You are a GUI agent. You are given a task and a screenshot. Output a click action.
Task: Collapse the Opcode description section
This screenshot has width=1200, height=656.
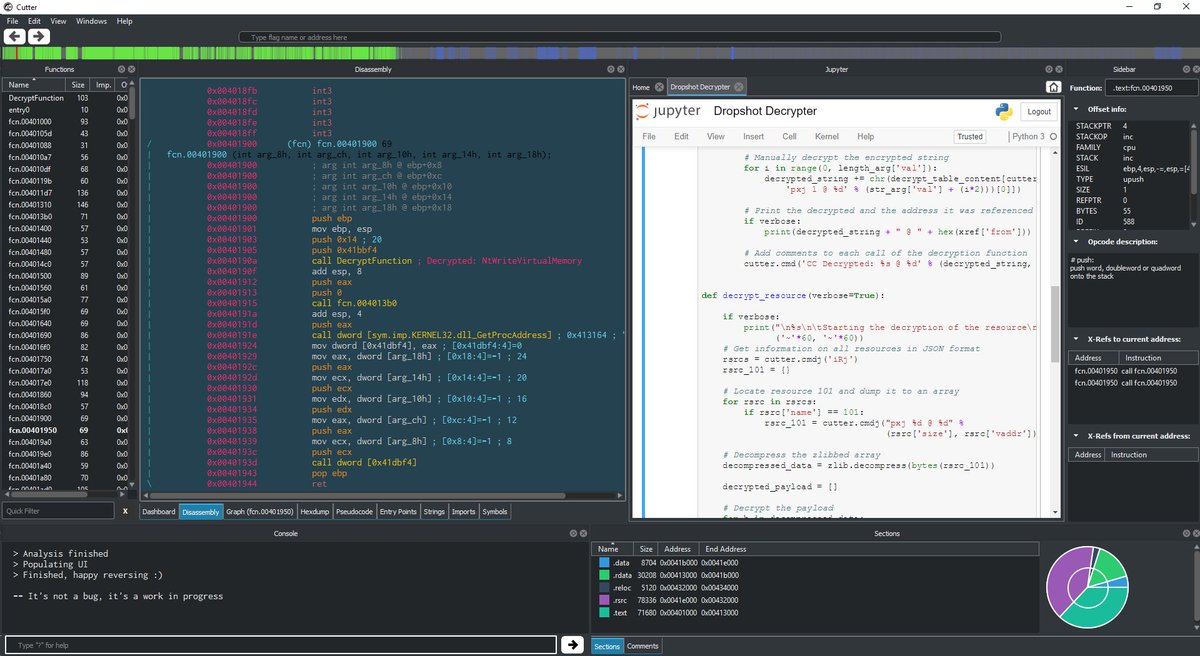pyautogui.click(x=1075, y=242)
